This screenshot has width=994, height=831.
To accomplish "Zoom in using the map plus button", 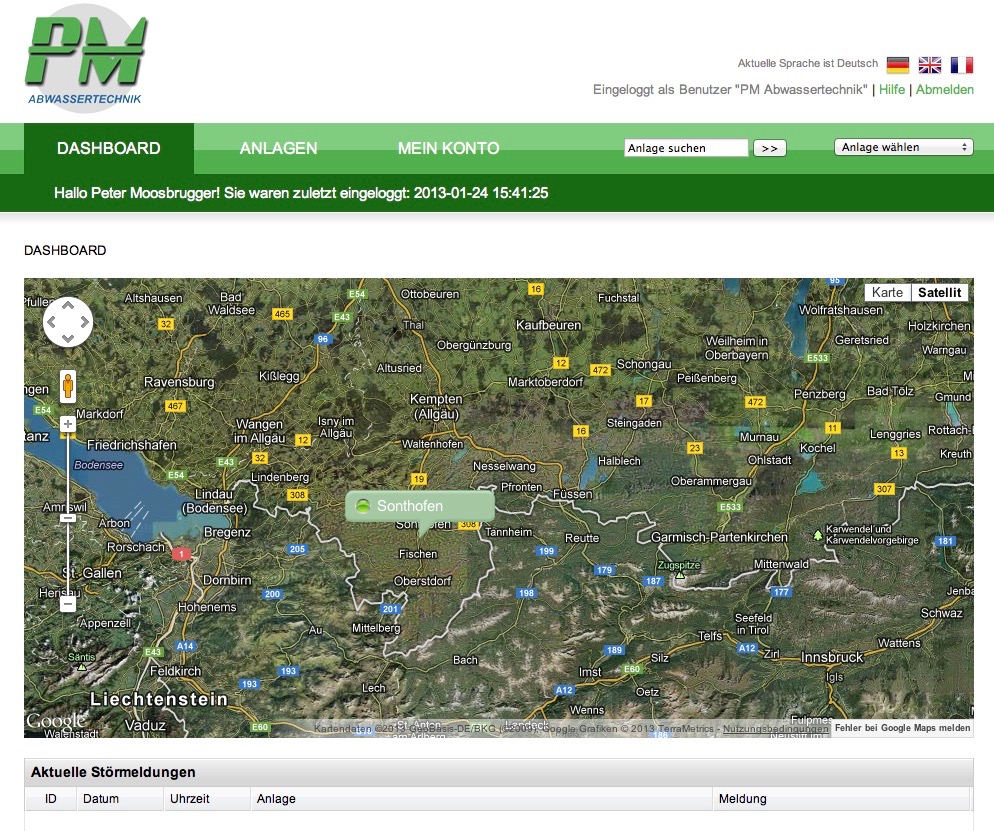I will (68, 425).
